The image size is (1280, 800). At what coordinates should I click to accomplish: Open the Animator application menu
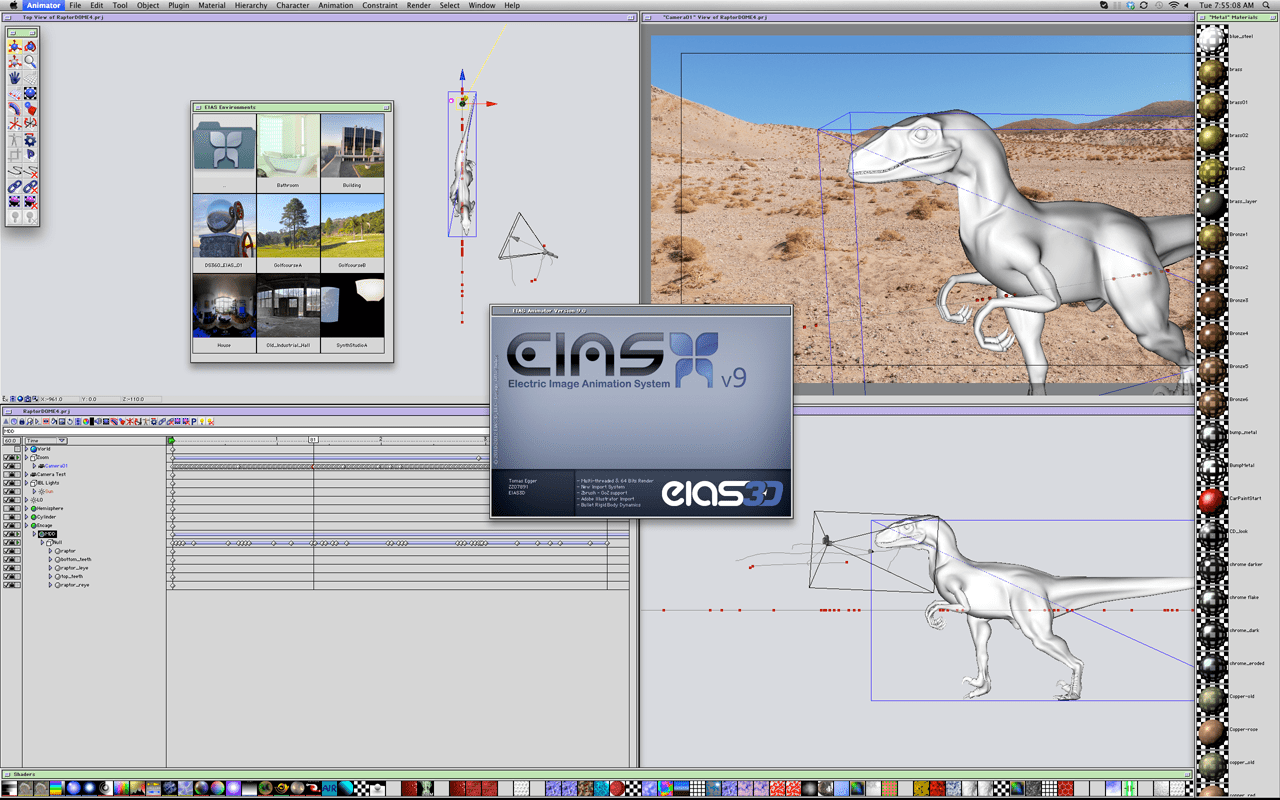point(43,5)
